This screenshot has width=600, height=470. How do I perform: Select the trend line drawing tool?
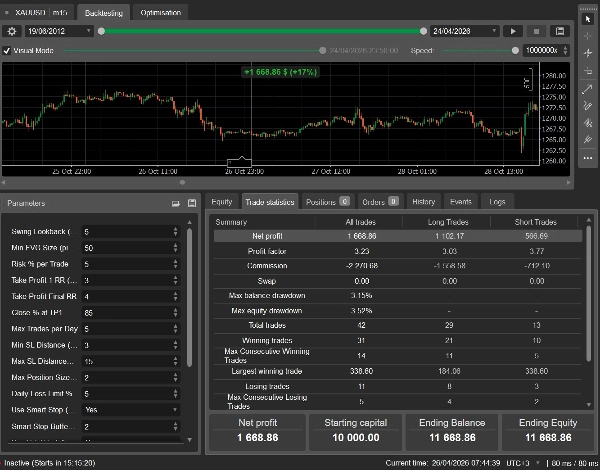coord(588,89)
